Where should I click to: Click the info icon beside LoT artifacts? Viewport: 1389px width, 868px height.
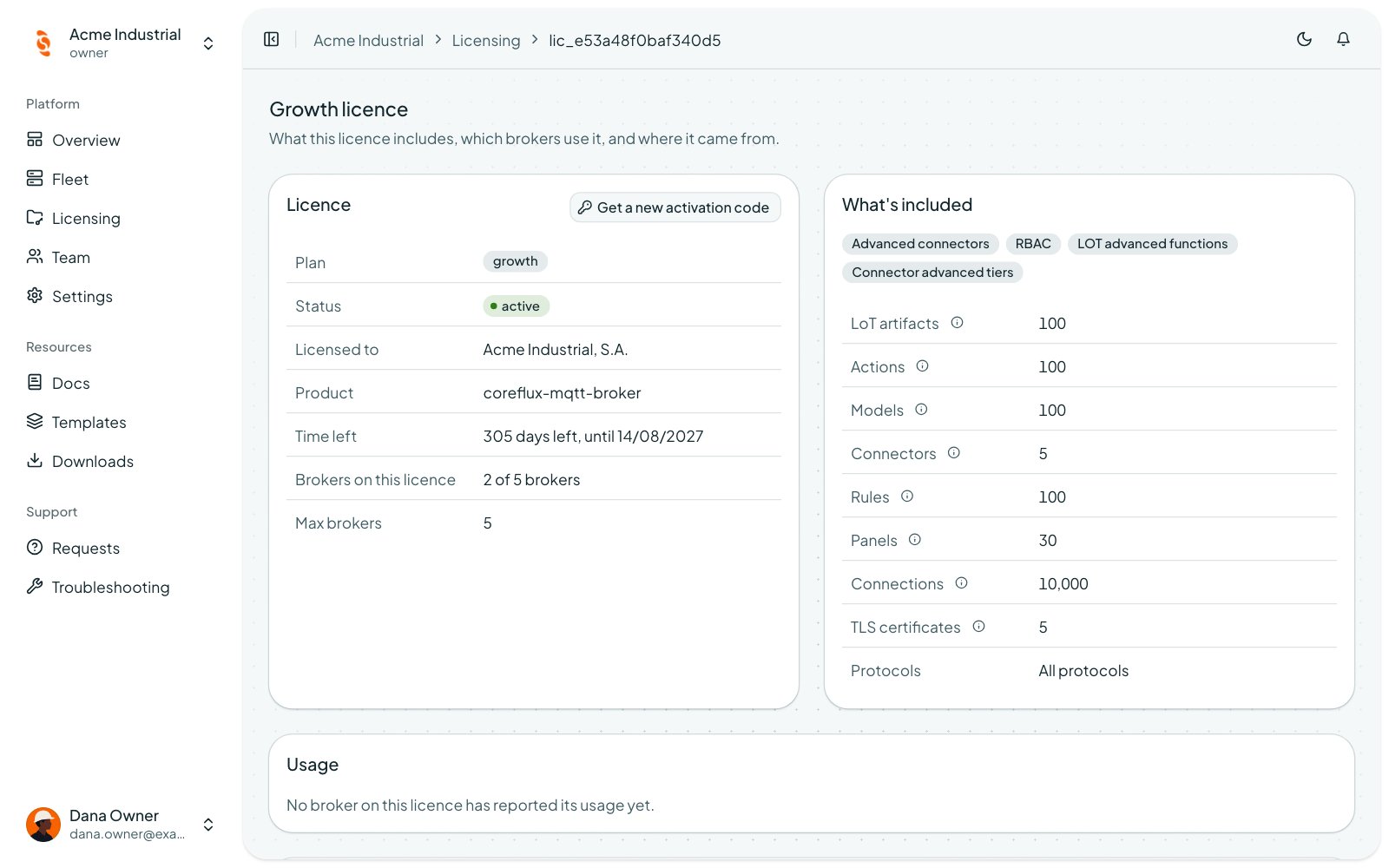[x=957, y=323]
